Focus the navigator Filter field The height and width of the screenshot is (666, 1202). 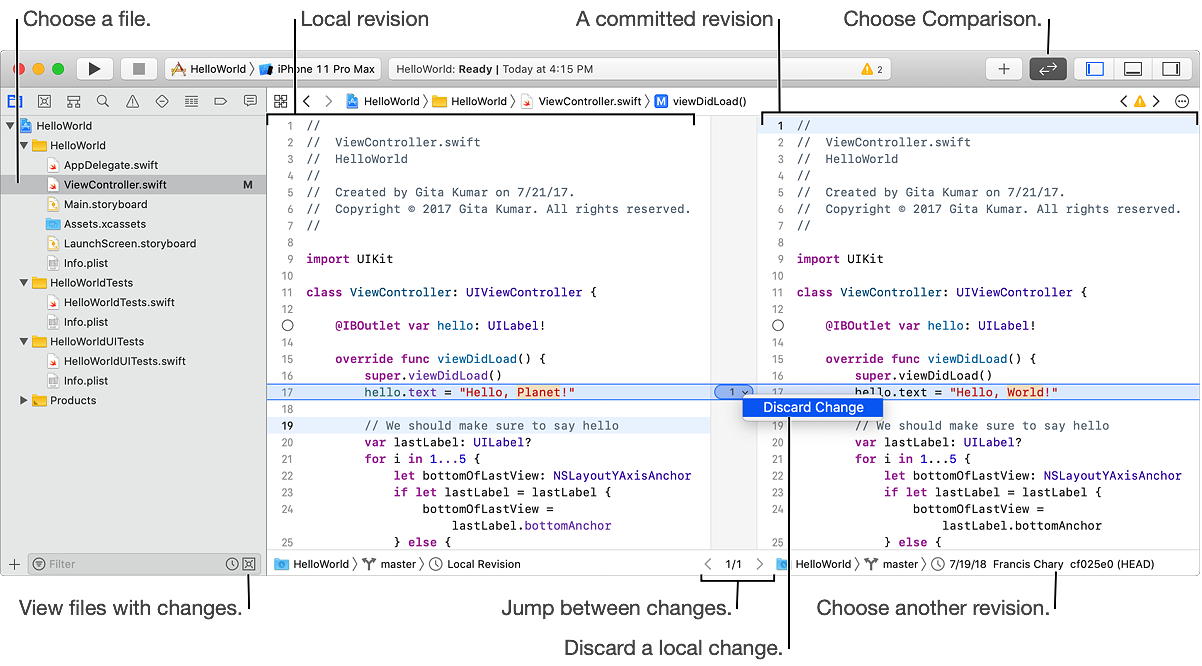click(x=127, y=564)
